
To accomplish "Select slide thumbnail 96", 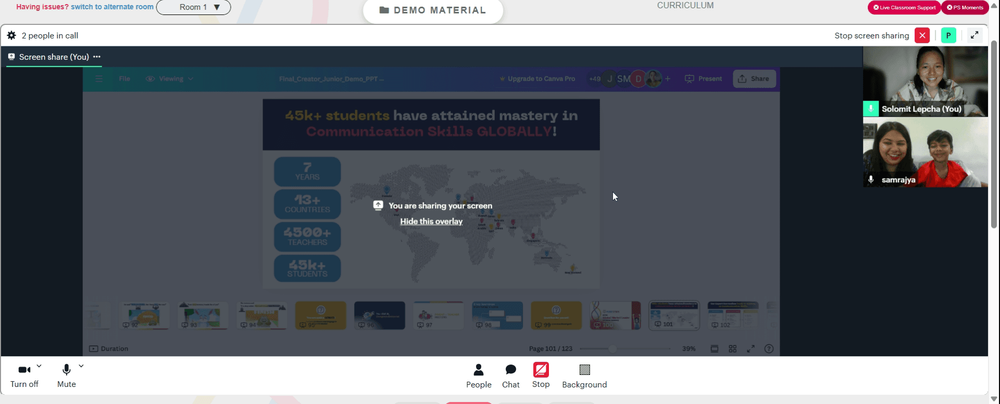I will pyautogui.click(x=379, y=315).
